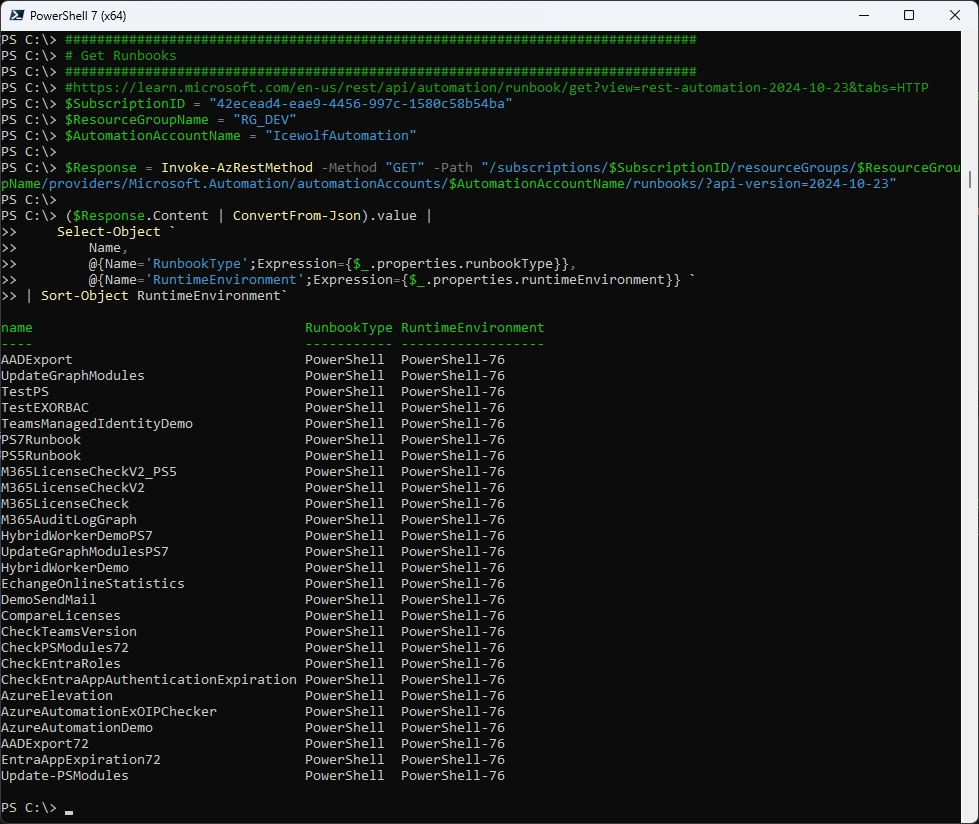The image size is (979, 824).
Task: Click the M365AuditLogGraph runbook name
Action: [x=69, y=519]
